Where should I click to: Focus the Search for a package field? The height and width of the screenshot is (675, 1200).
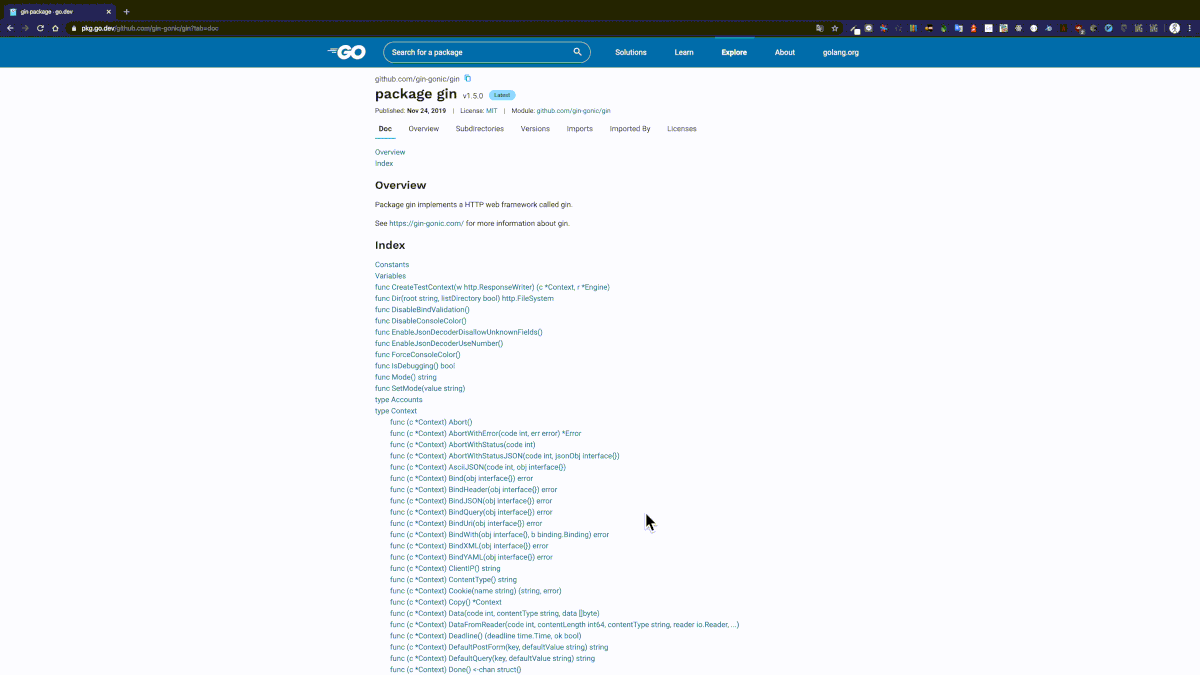pos(486,52)
